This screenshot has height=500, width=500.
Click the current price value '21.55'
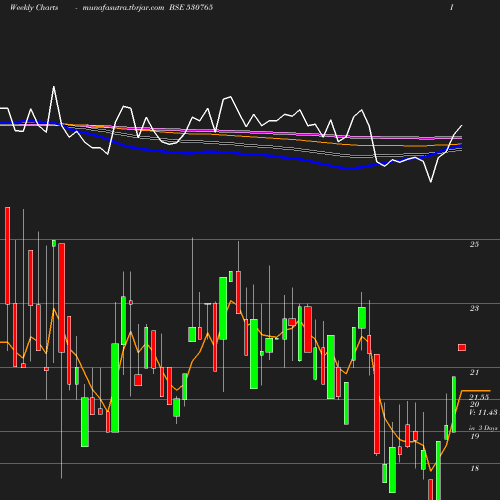pos(479,397)
